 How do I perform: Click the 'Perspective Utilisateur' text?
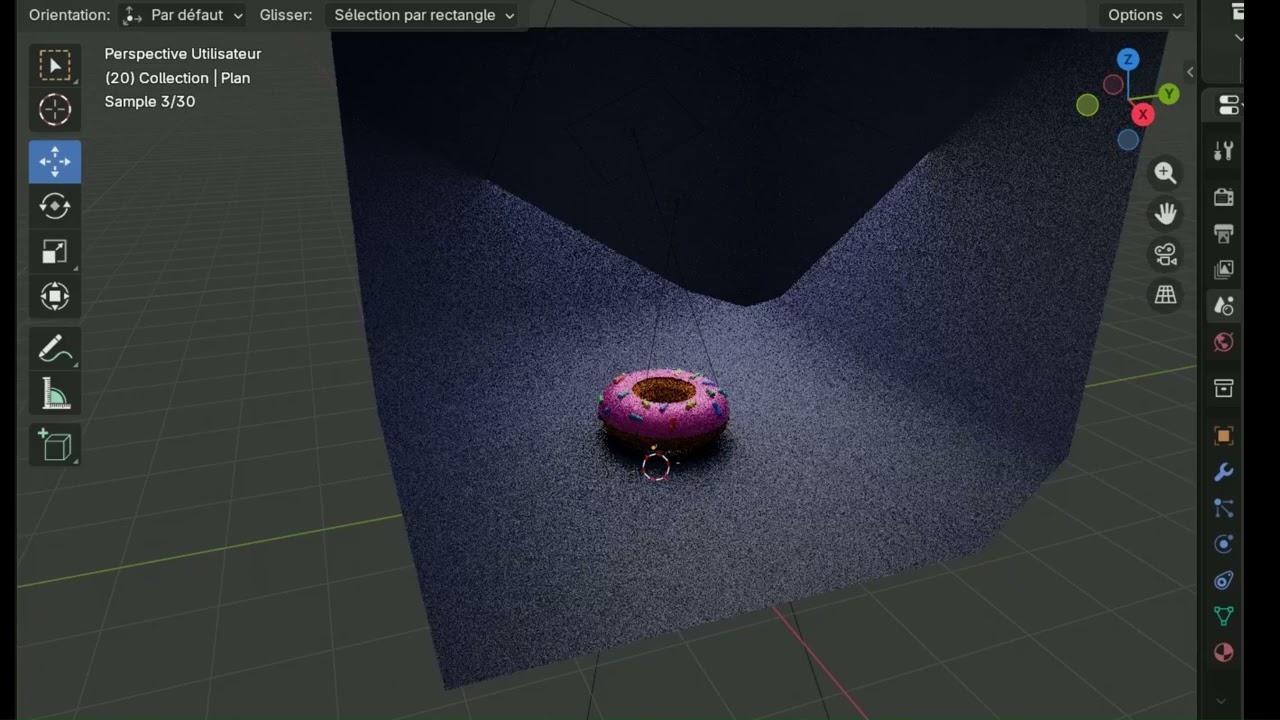point(183,54)
